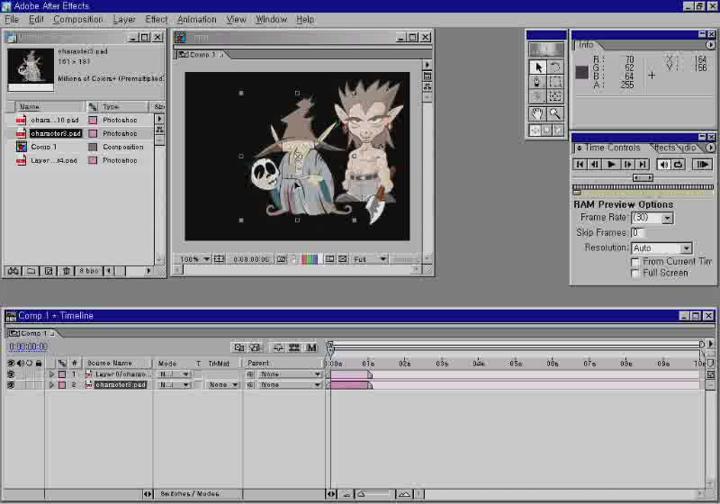
Task: Switch to the Effects tab
Action: [663, 148]
